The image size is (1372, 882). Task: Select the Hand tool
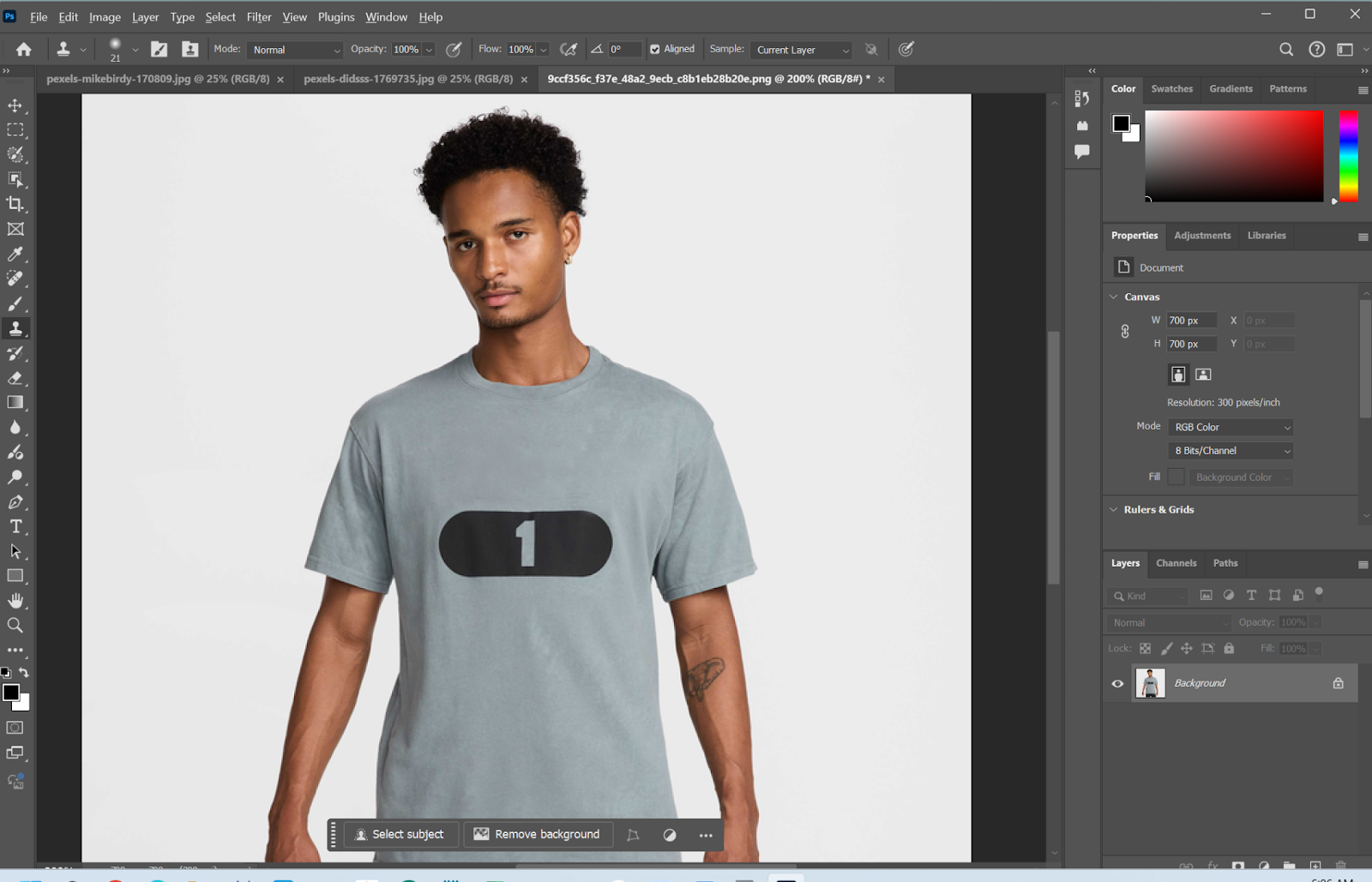click(15, 601)
